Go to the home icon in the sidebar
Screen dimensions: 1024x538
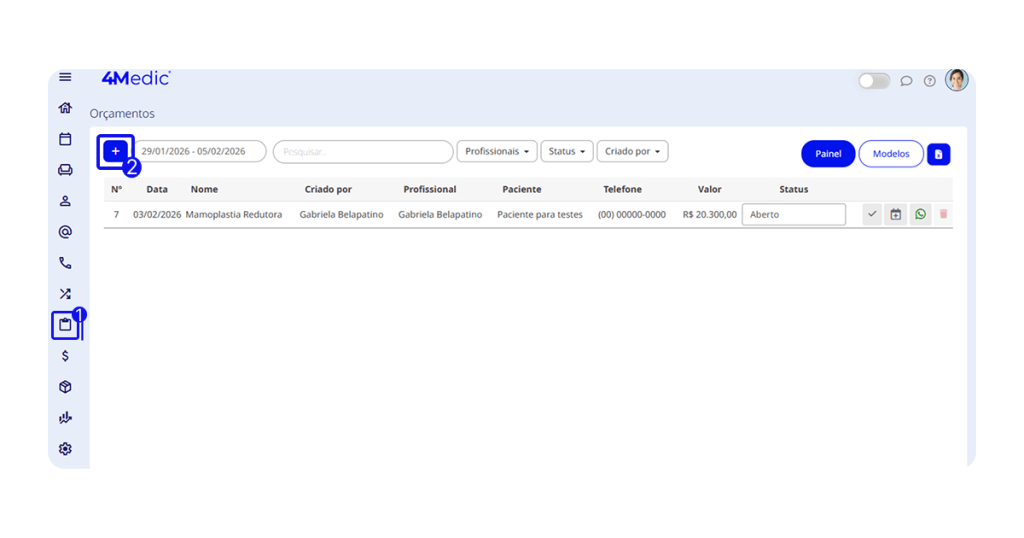pos(65,108)
